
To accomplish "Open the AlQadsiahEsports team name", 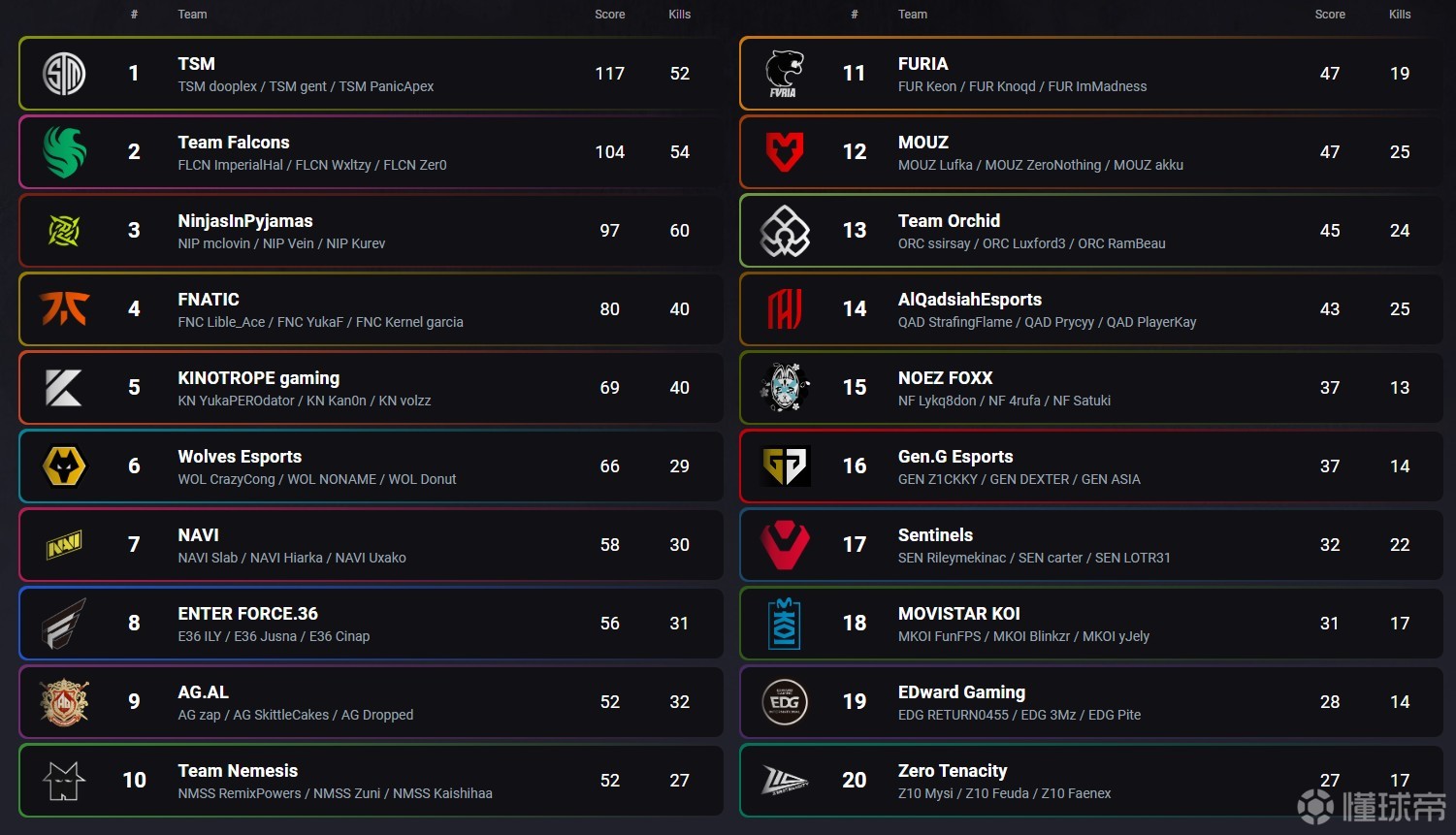I will pos(970,300).
